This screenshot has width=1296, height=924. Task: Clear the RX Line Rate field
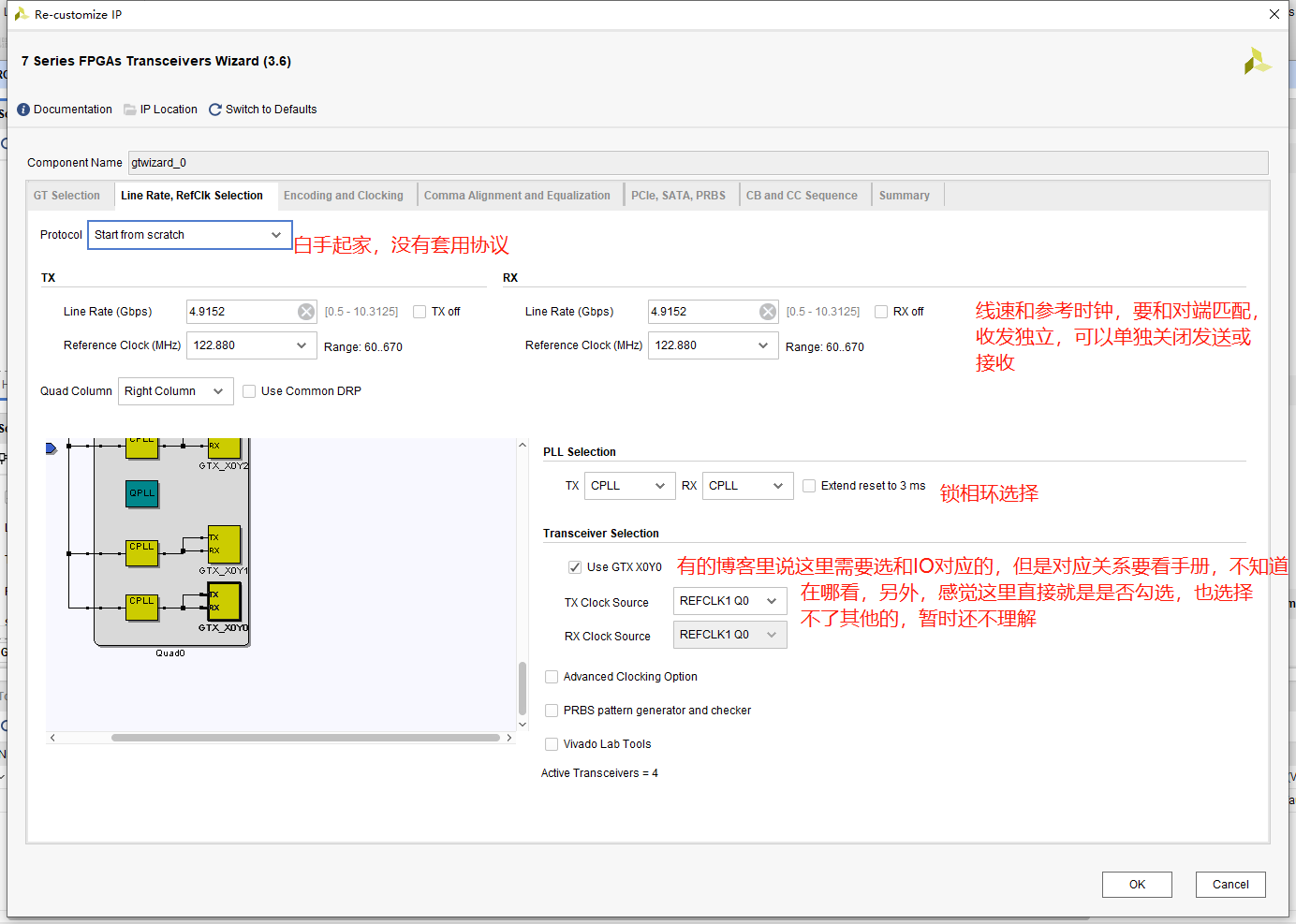[768, 312]
